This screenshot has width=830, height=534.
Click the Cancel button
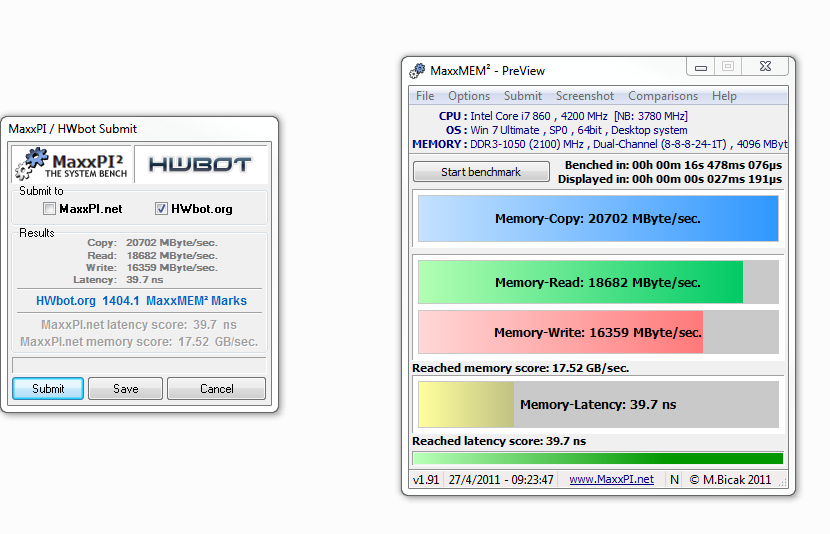(216, 388)
